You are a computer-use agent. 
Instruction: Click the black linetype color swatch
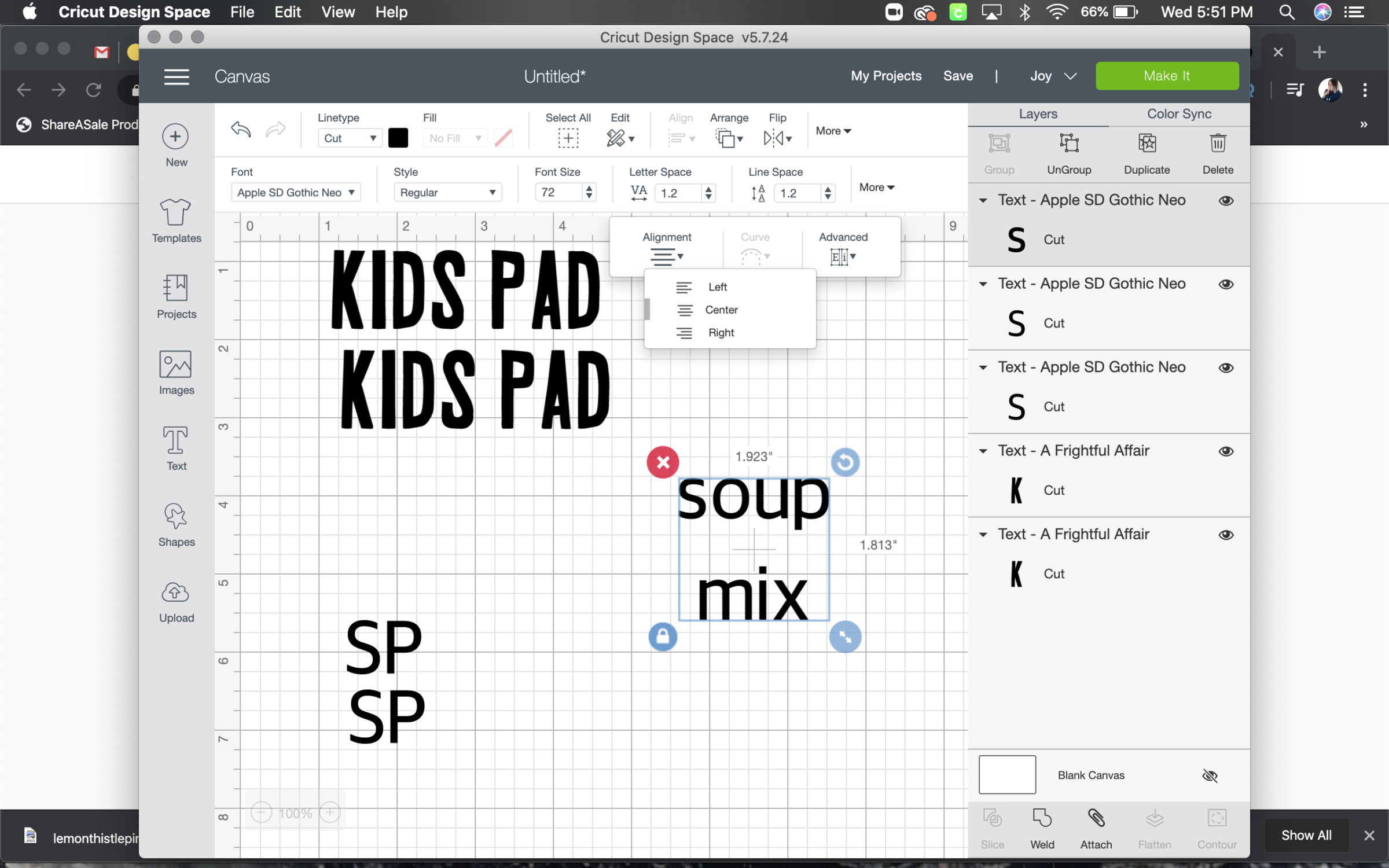(398, 138)
